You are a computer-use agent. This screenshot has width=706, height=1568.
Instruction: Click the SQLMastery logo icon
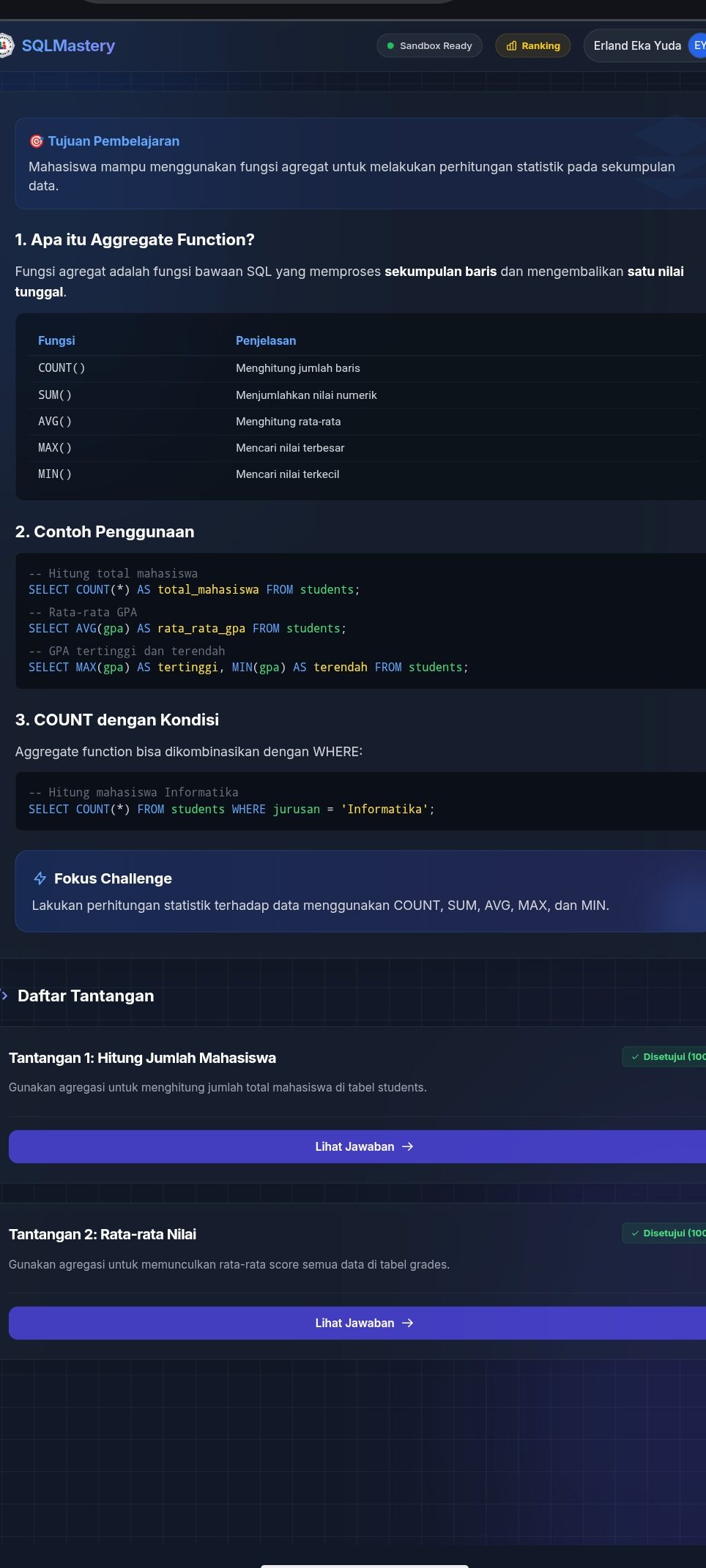[x=6, y=45]
